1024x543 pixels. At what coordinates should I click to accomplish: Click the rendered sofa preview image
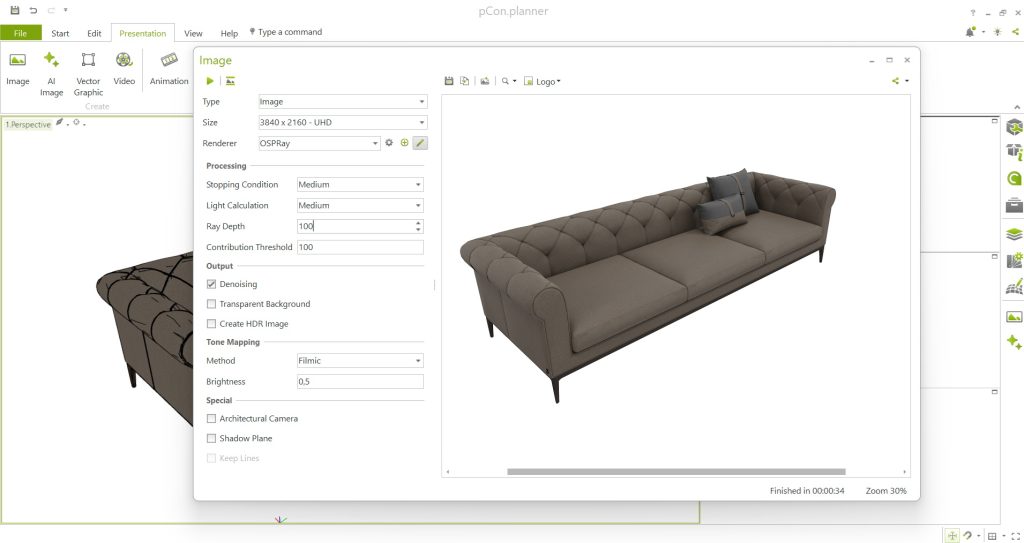[x=647, y=285]
